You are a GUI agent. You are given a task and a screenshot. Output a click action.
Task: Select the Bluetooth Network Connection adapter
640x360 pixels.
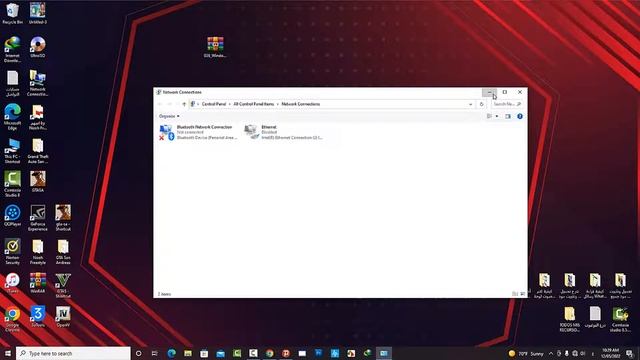(198, 132)
